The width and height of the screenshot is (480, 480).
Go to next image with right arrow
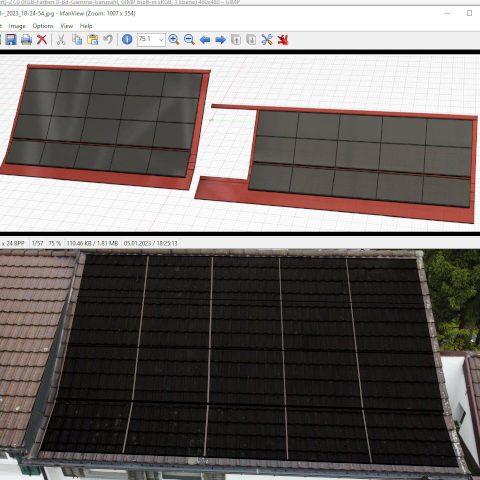point(220,40)
